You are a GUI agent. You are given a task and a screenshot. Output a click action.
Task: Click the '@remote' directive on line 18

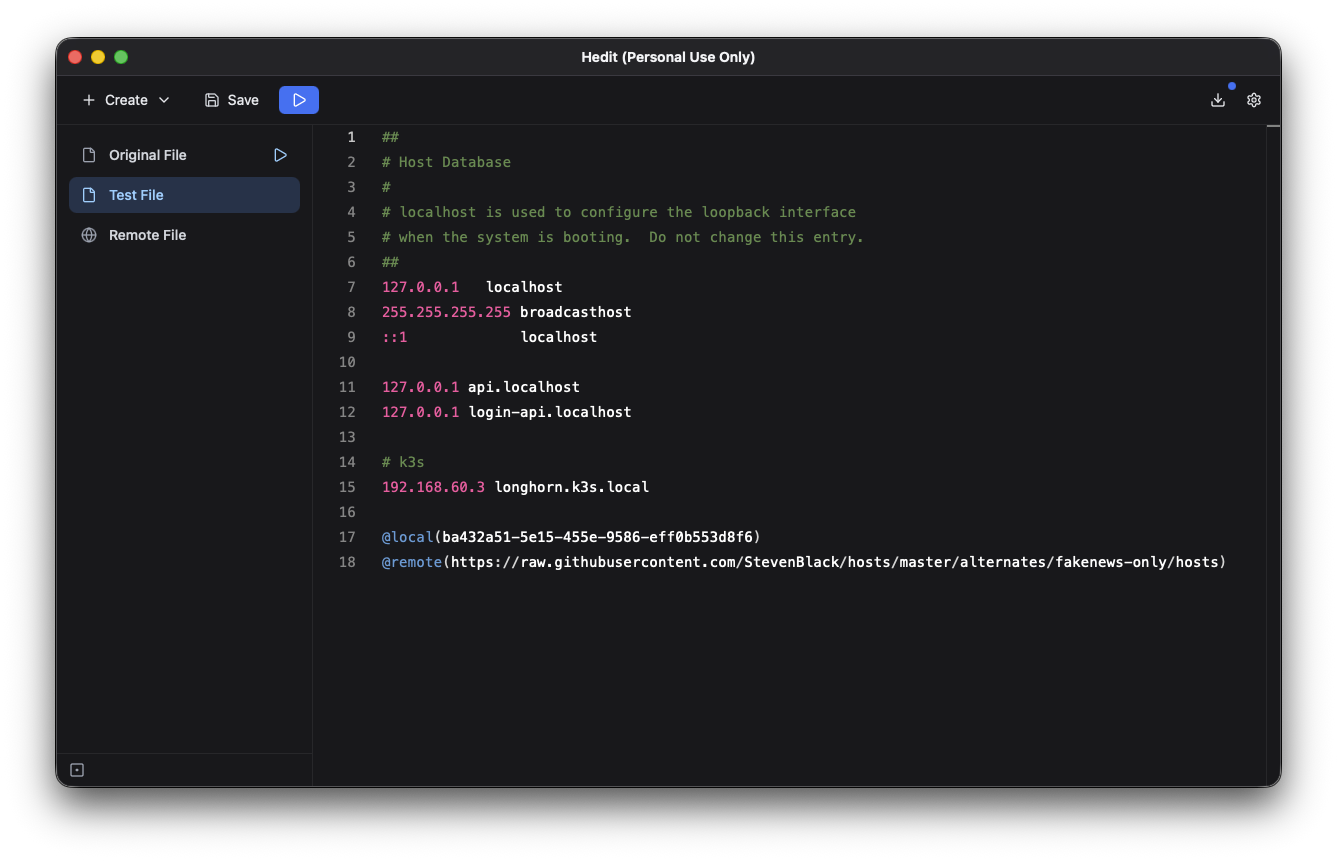412,562
